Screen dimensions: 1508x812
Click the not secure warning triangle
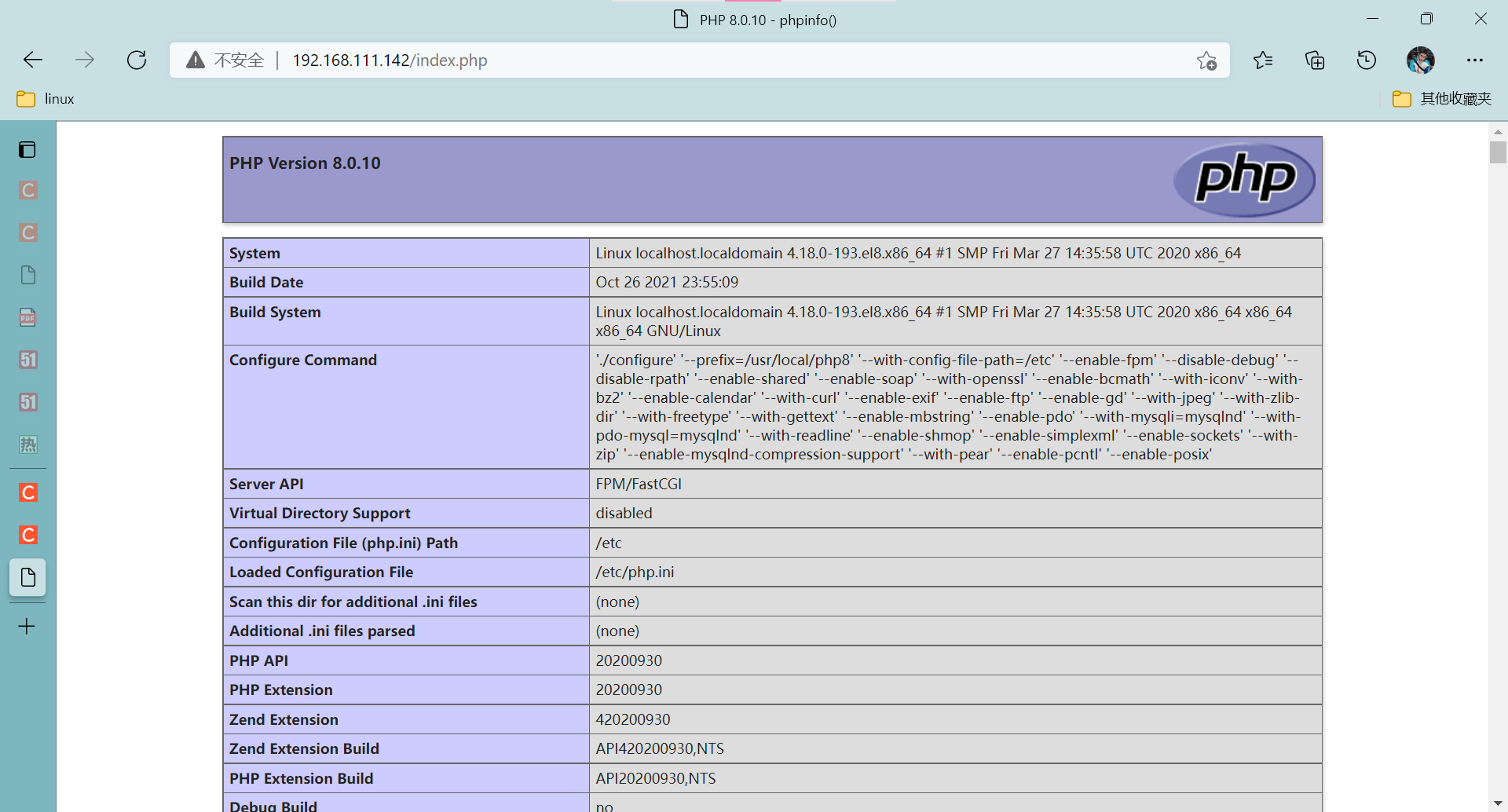tap(196, 60)
